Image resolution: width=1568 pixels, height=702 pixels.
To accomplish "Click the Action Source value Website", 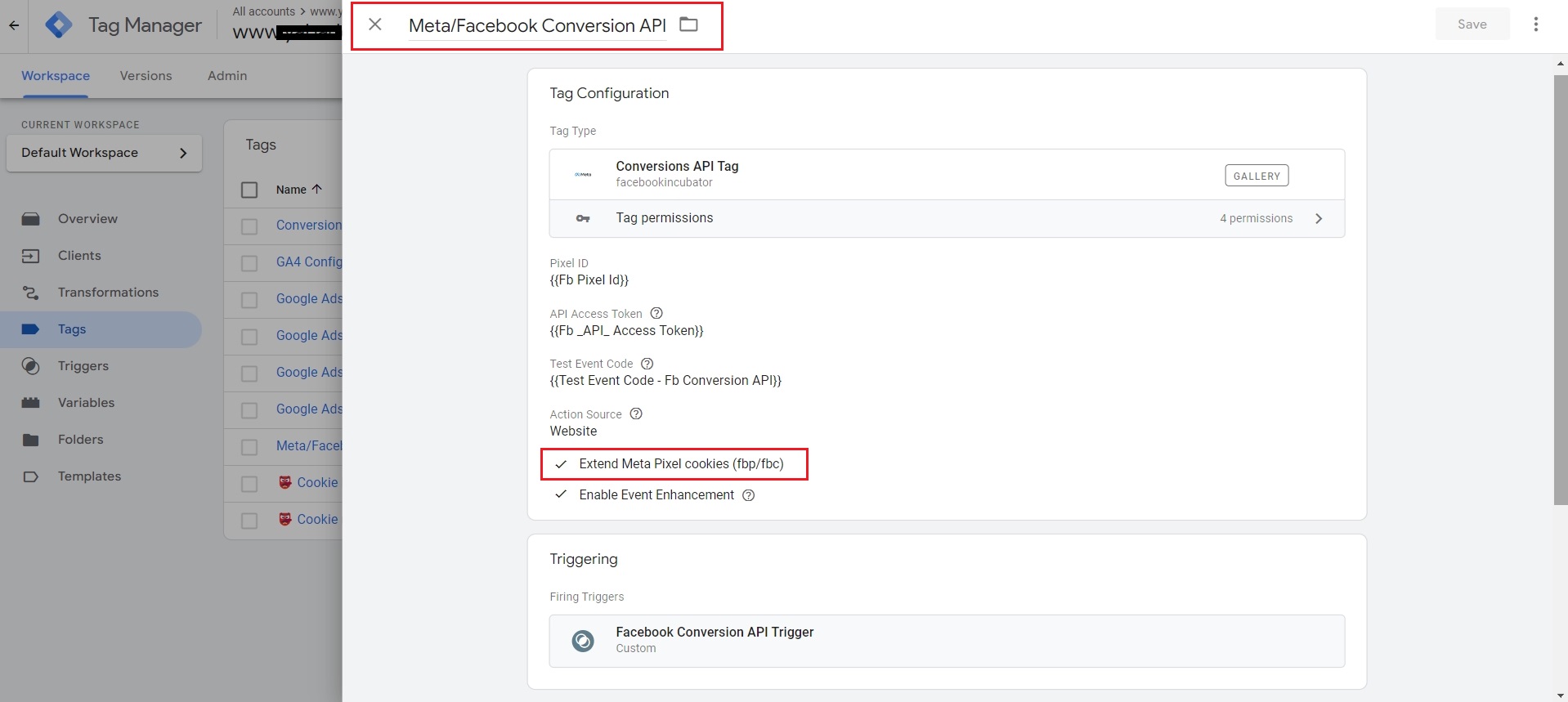I will pyautogui.click(x=573, y=431).
